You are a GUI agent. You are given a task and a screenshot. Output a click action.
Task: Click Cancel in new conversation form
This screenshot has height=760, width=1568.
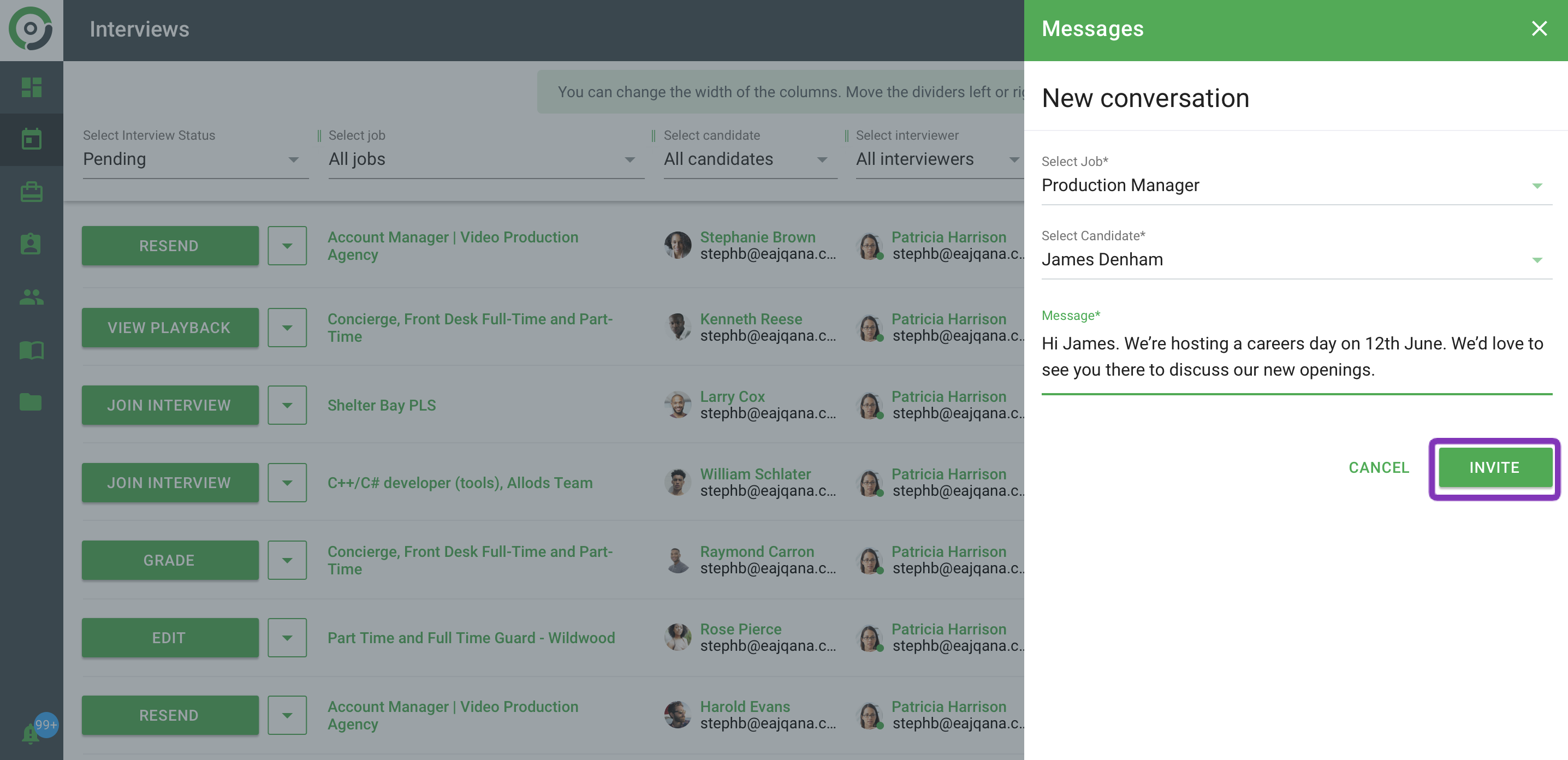tap(1378, 467)
